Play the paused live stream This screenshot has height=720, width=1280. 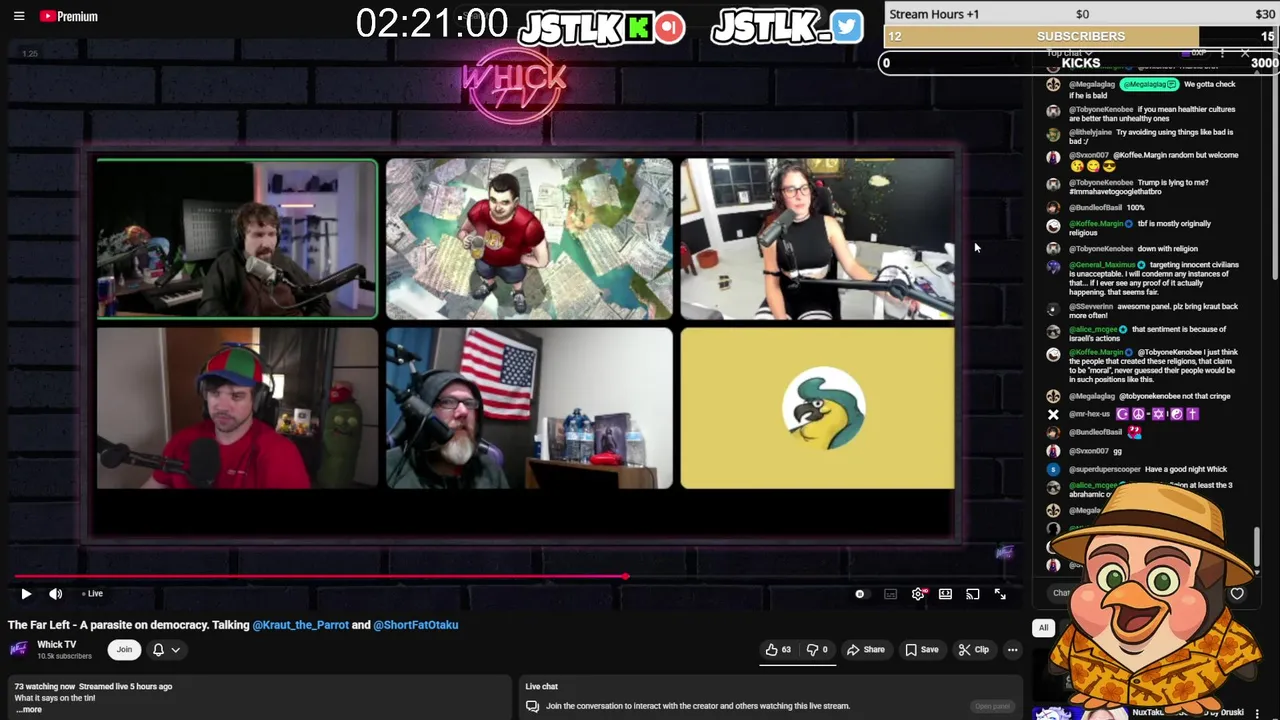26,594
